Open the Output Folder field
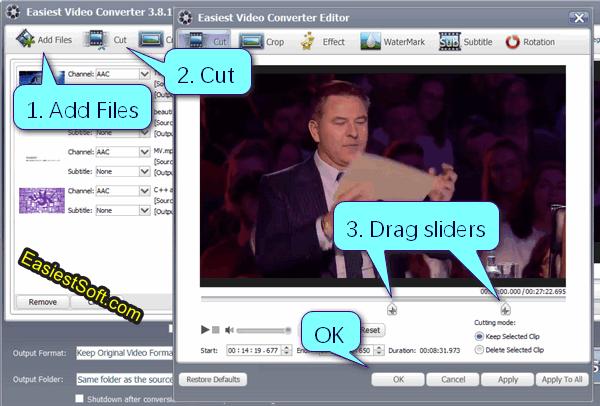This screenshot has width=600, height=406. pyautogui.click(x=124, y=380)
